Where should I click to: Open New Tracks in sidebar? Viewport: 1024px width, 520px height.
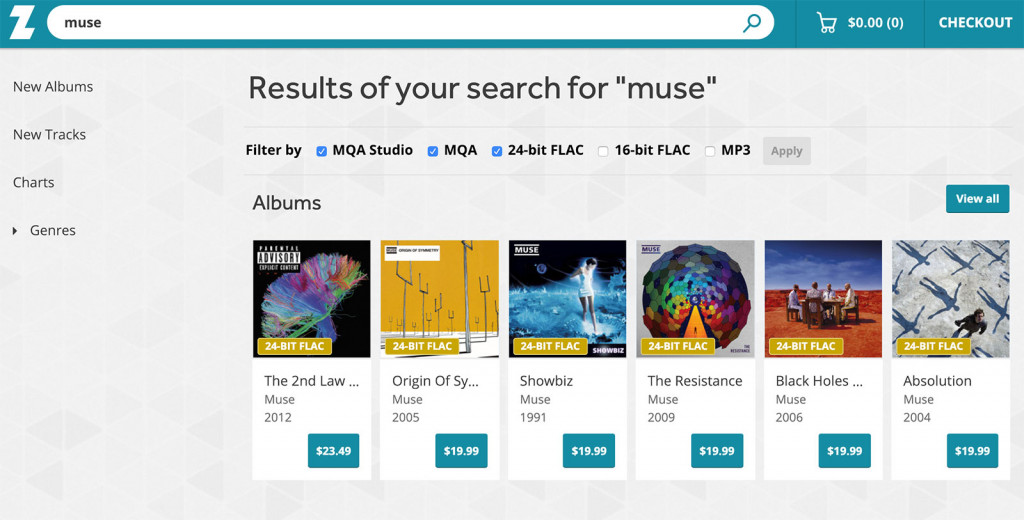click(50, 135)
